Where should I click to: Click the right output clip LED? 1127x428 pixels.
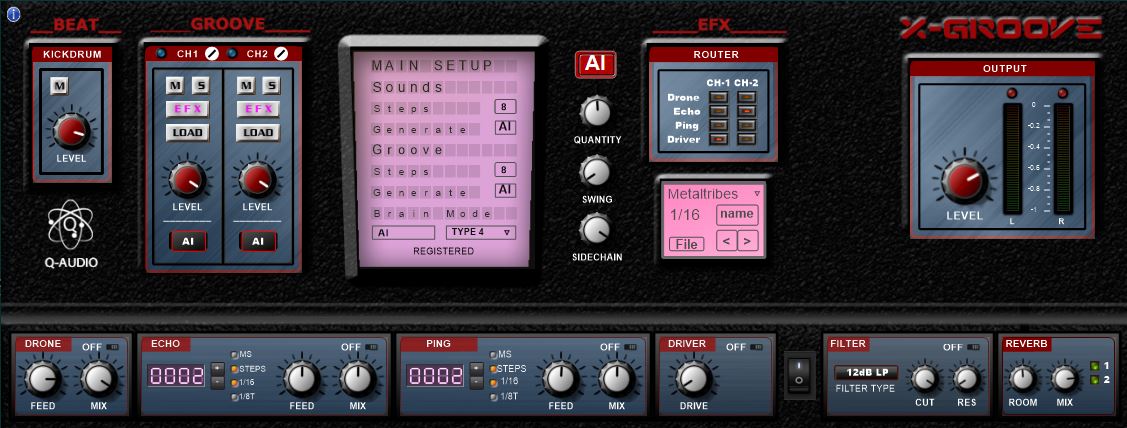(x=1063, y=93)
